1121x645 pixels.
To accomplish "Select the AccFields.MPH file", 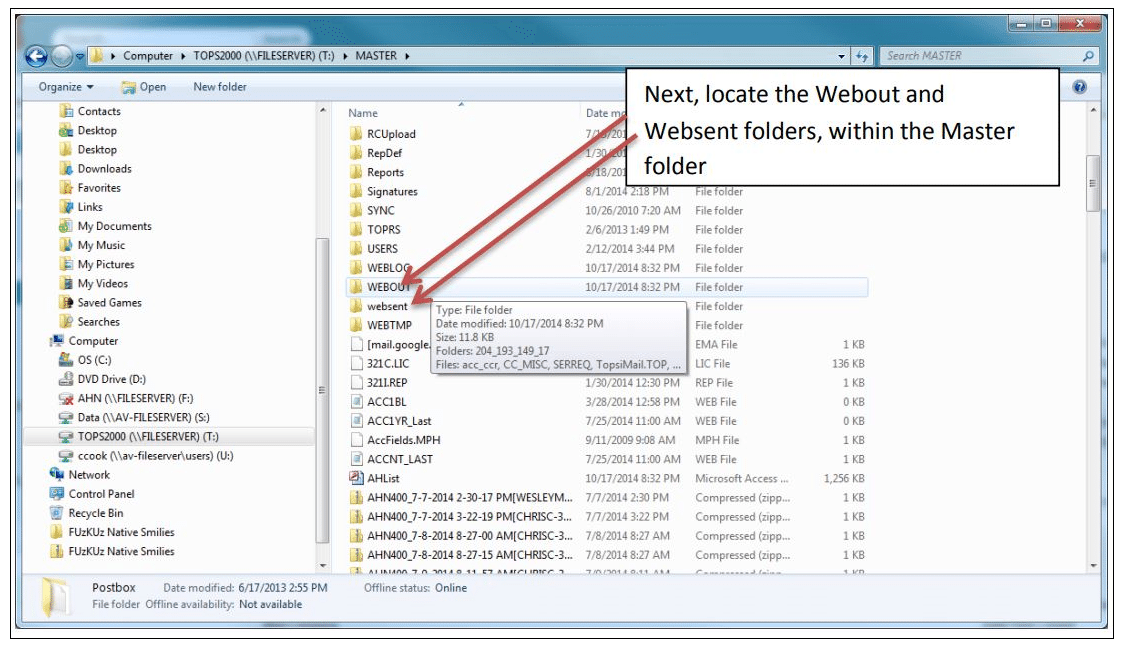I will 404,440.
